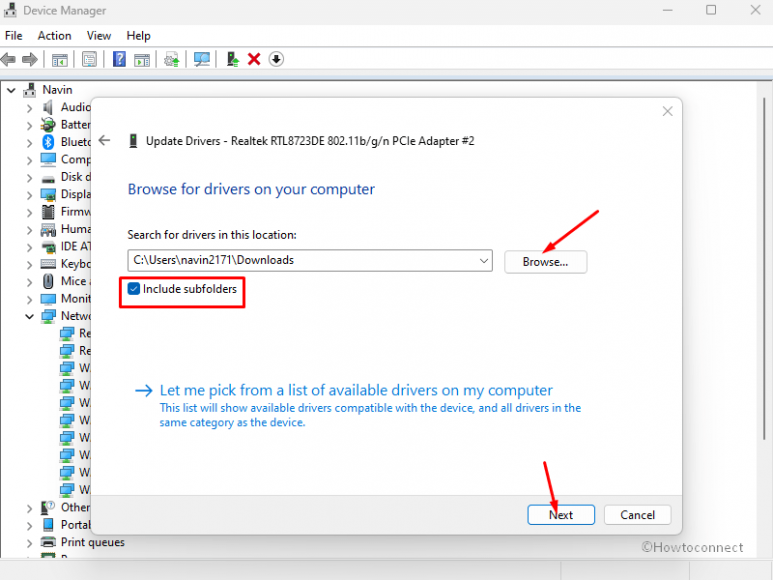Expand the Batteries category

coord(29,125)
